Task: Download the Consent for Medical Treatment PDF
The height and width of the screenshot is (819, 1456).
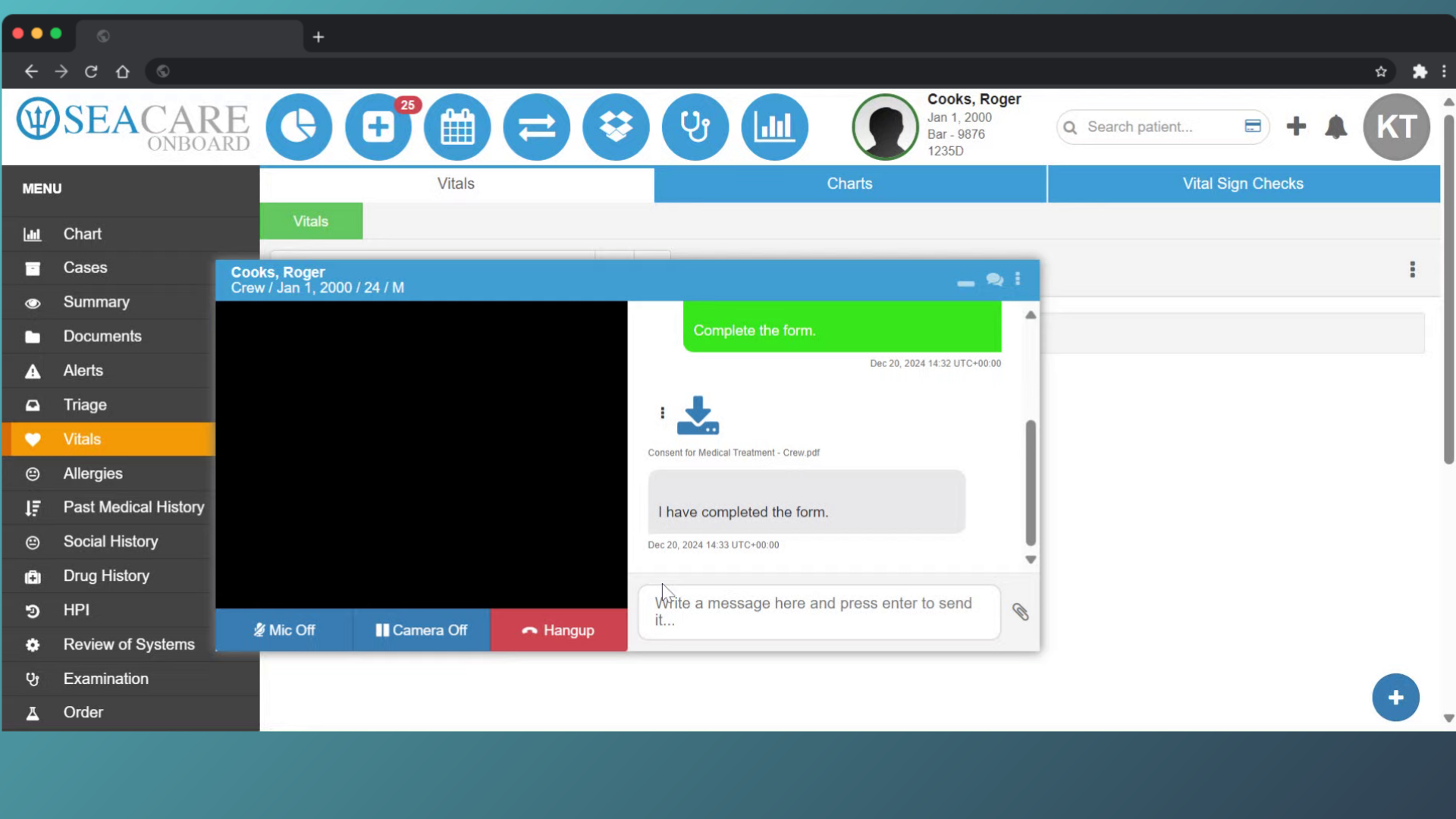Action: (698, 416)
